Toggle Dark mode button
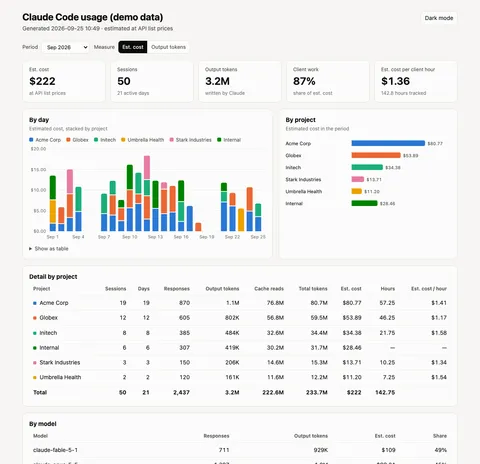The image size is (480, 464). 439,18
